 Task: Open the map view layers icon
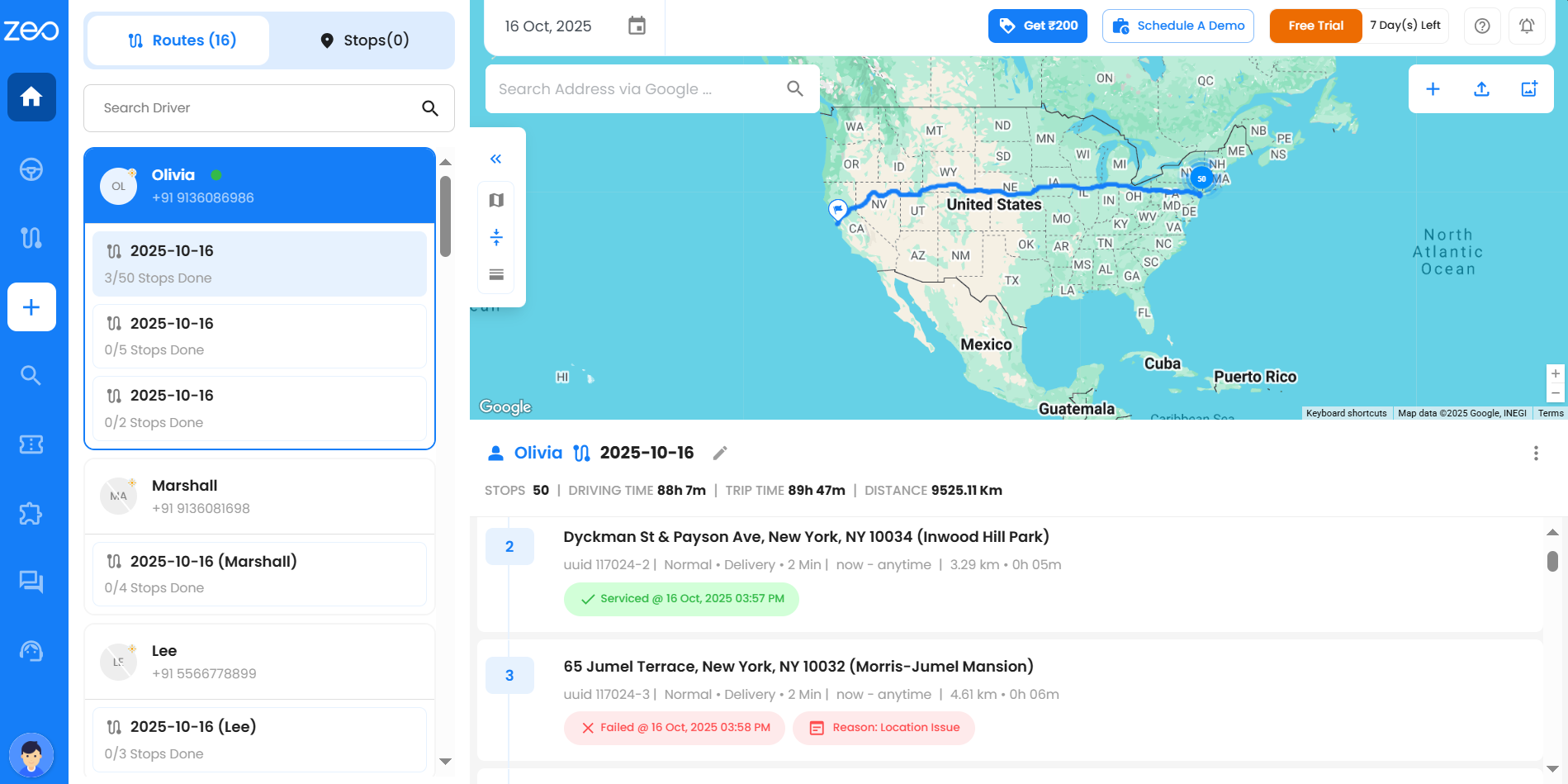click(496, 200)
